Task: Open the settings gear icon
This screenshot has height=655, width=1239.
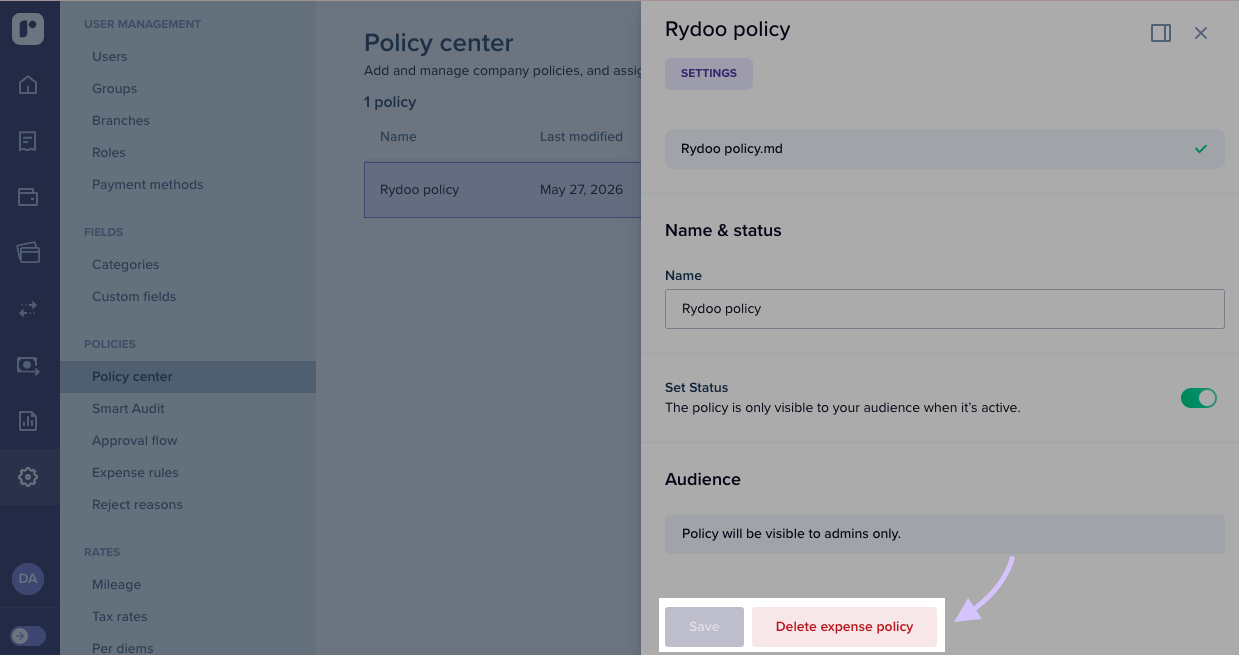Action: click(28, 477)
